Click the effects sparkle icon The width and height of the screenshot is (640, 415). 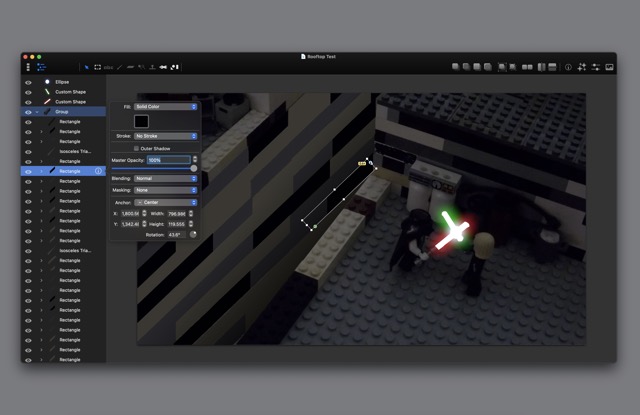point(582,67)
